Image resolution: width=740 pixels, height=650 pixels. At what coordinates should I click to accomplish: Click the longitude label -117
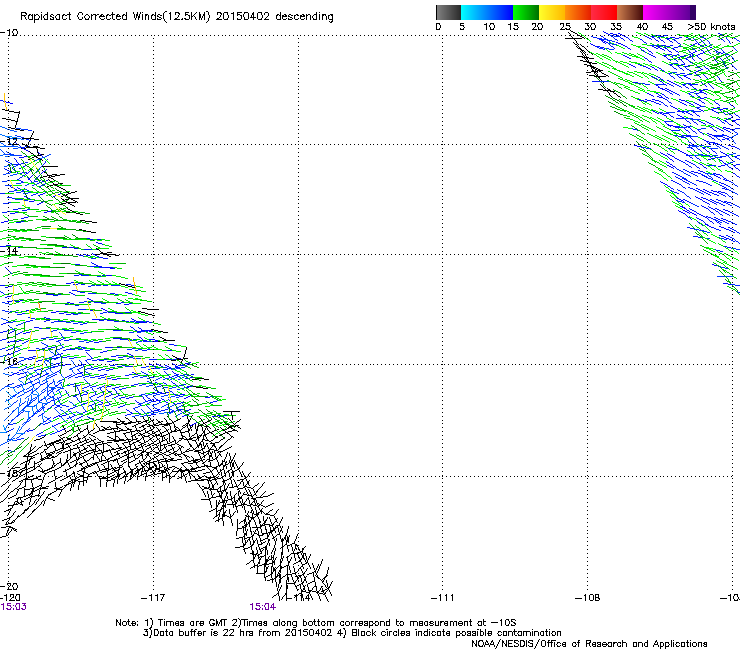(153, 598)
